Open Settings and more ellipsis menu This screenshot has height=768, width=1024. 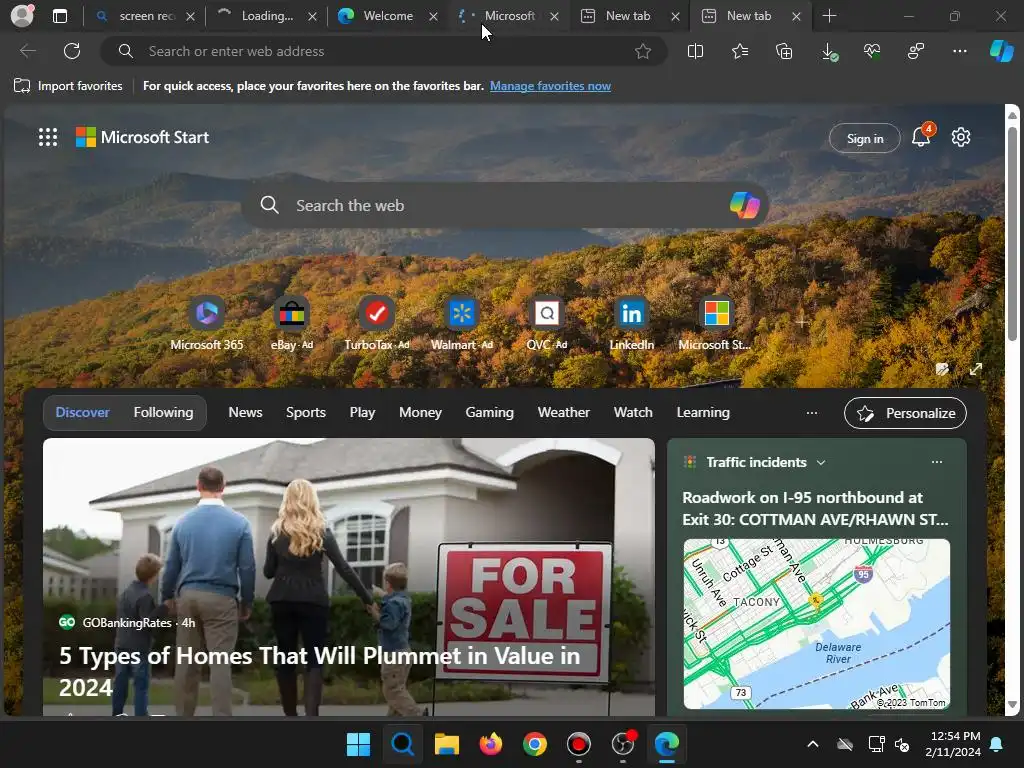tap(959, 51)
